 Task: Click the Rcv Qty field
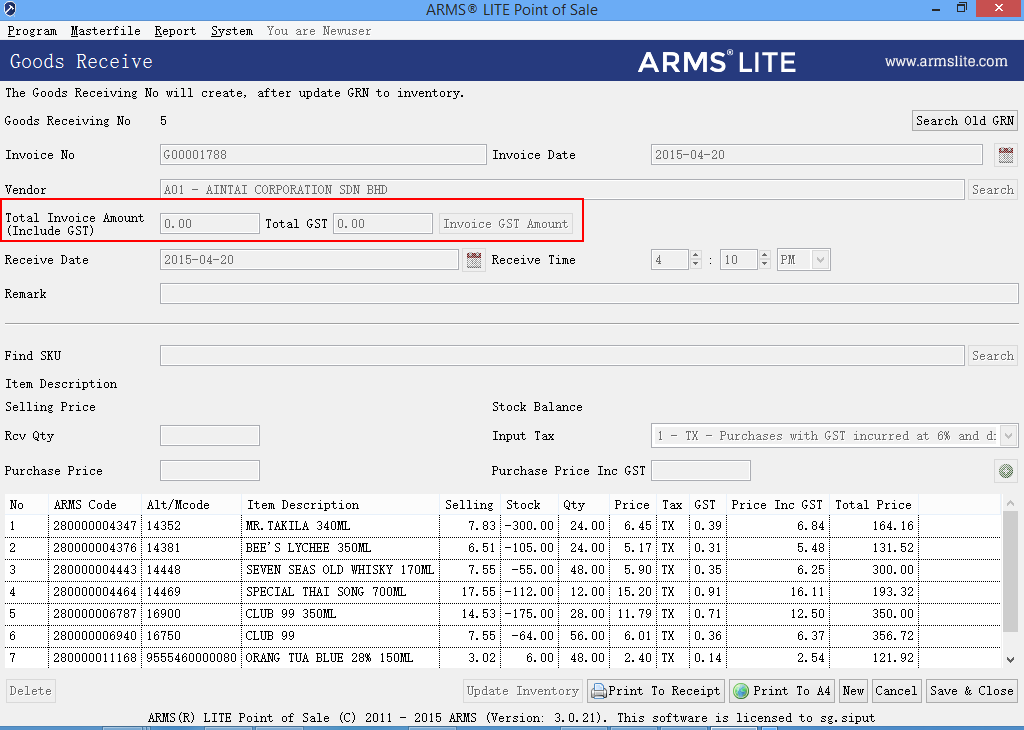(210, 436)
